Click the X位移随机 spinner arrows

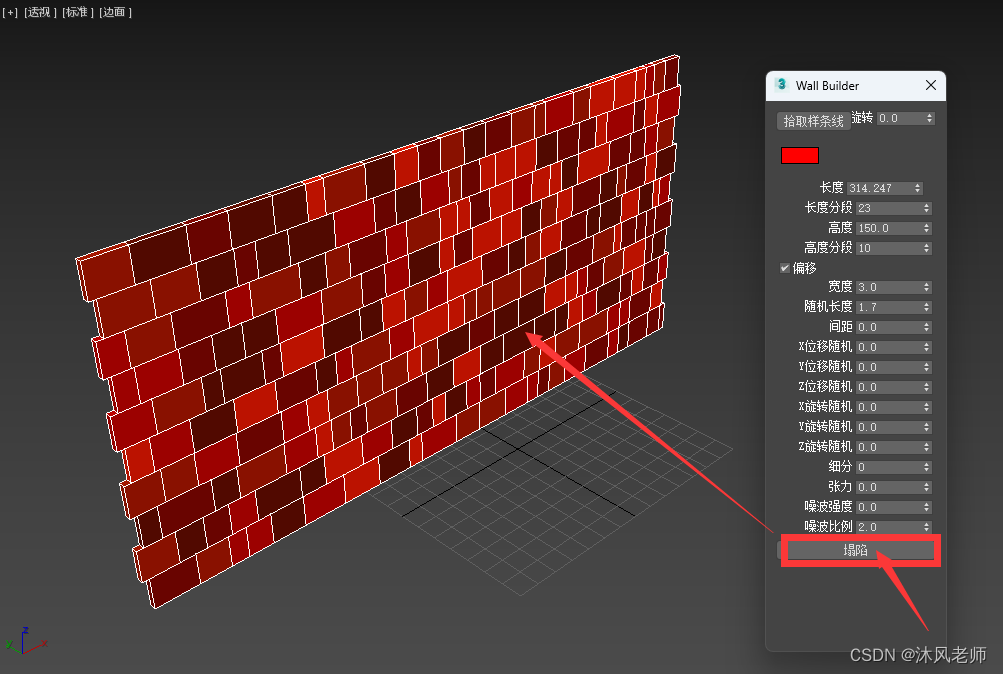point(927,347)
